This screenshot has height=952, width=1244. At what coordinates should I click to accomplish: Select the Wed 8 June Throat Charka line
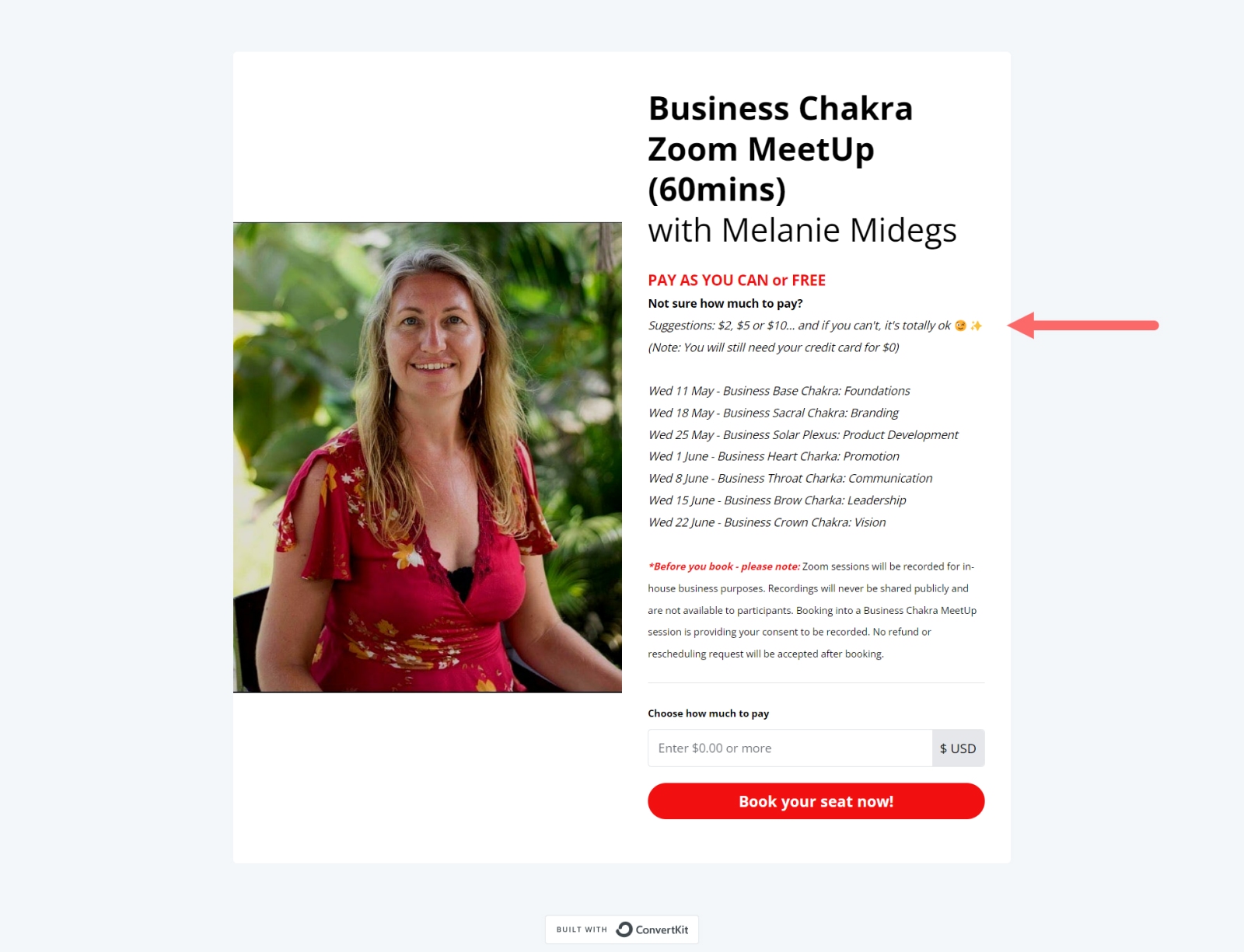pos(790,478)
